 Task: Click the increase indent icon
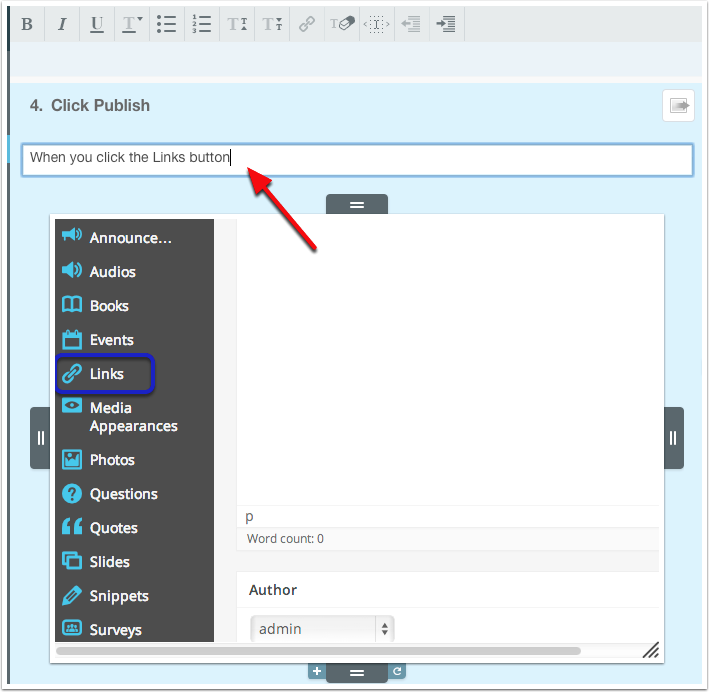[446, 25]
